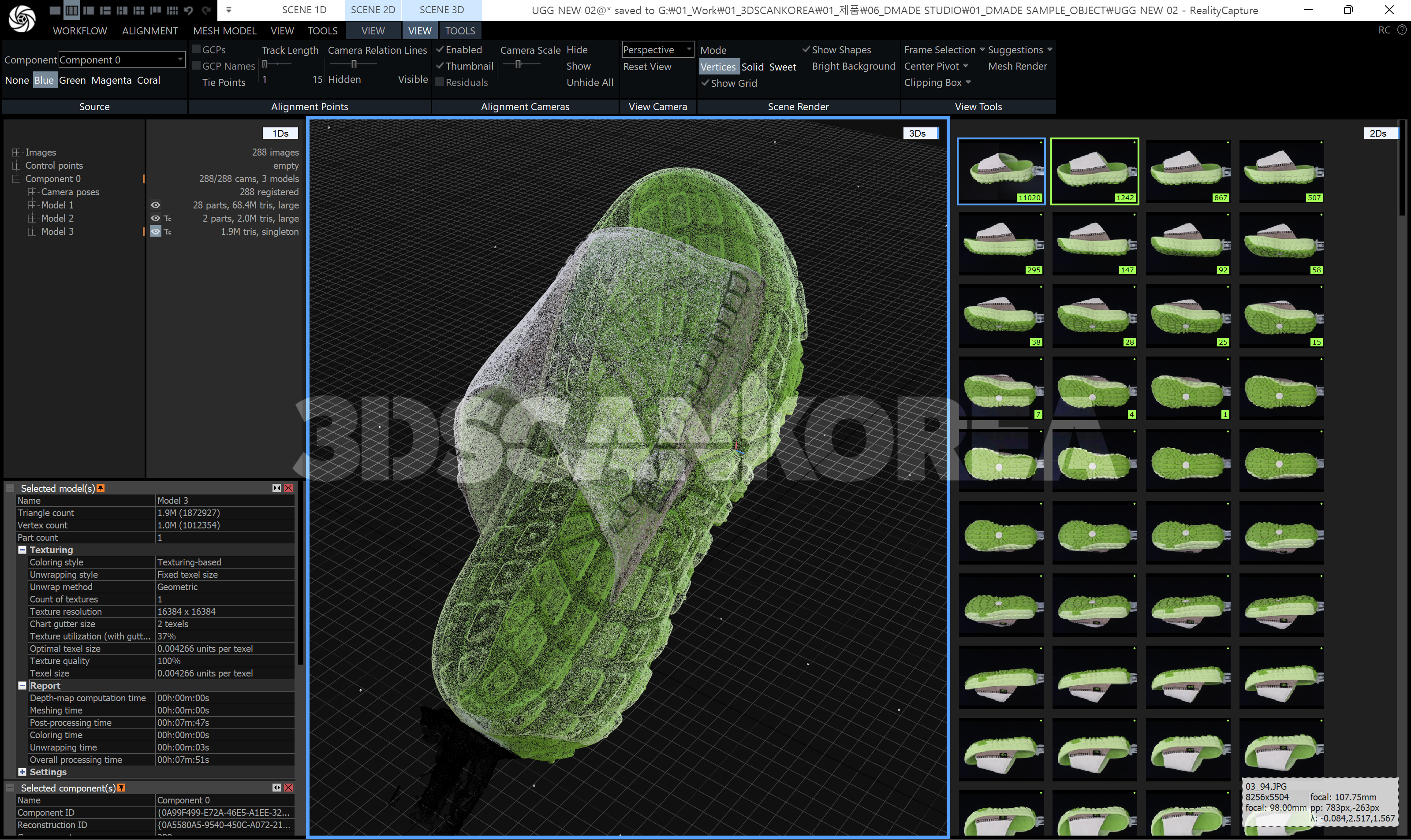1411x840 pixels.
Task: Toggle the Bright Background button
Action: point(853,66)
